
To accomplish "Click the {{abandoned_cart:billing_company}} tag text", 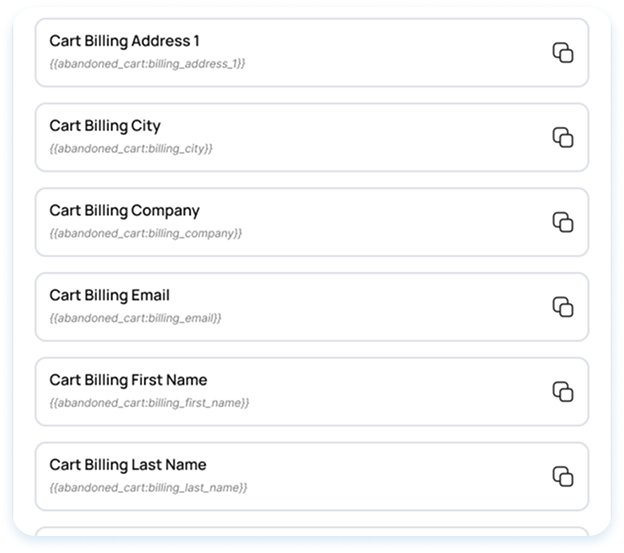I will tap(146, 233).
